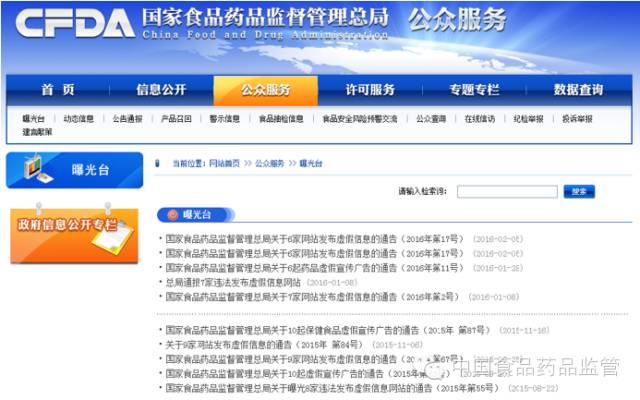Open 动态信息 in the sub-navigation

(78, 119)
